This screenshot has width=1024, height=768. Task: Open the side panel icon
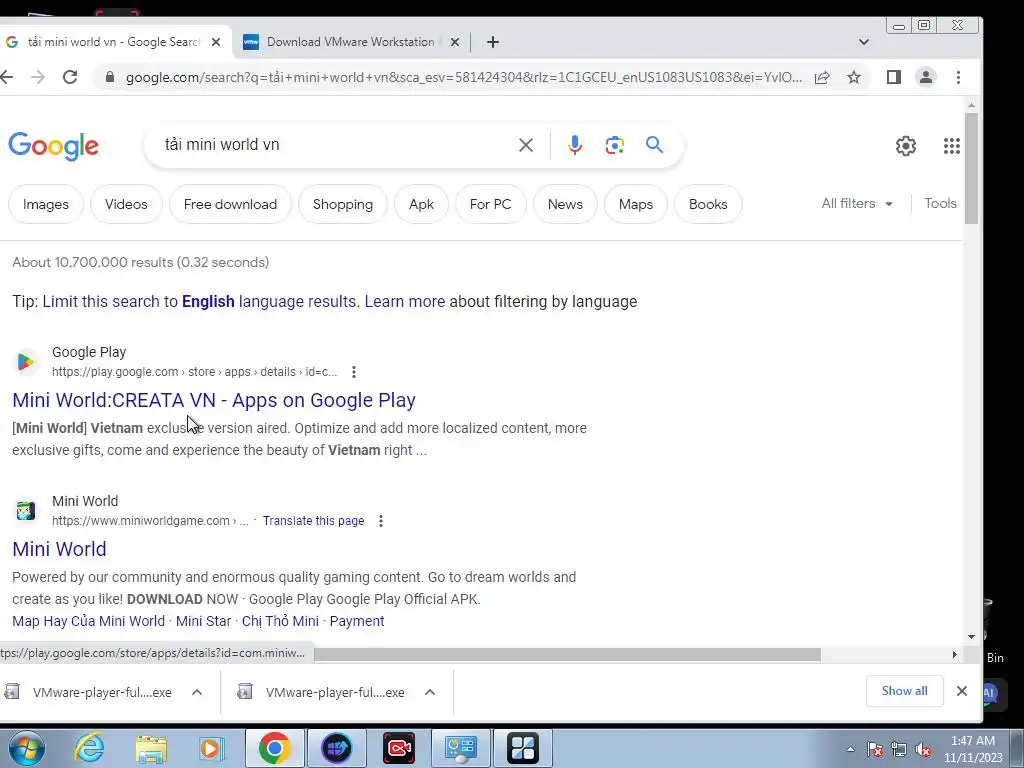(x=894, y=77)
